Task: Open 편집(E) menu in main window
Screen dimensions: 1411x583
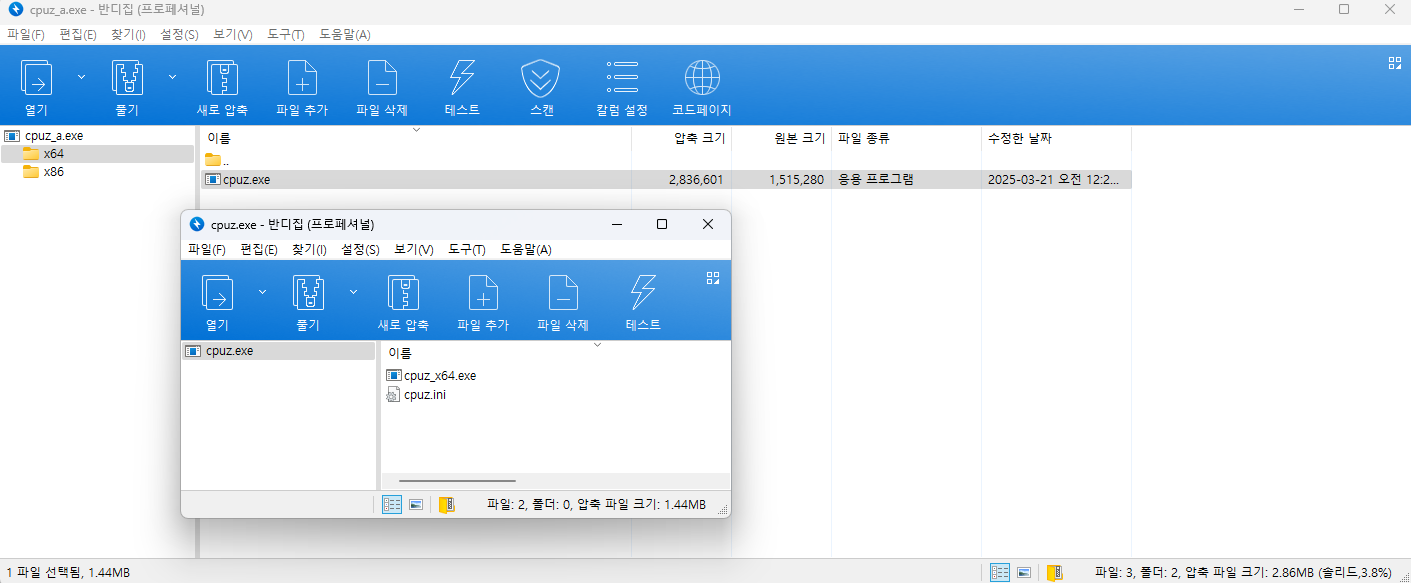Action: [78, 34]
